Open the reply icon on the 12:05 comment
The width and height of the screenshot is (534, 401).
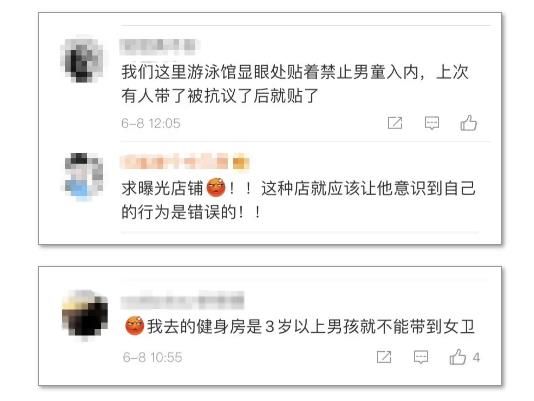pyautogui.click(x=431, y=123)
